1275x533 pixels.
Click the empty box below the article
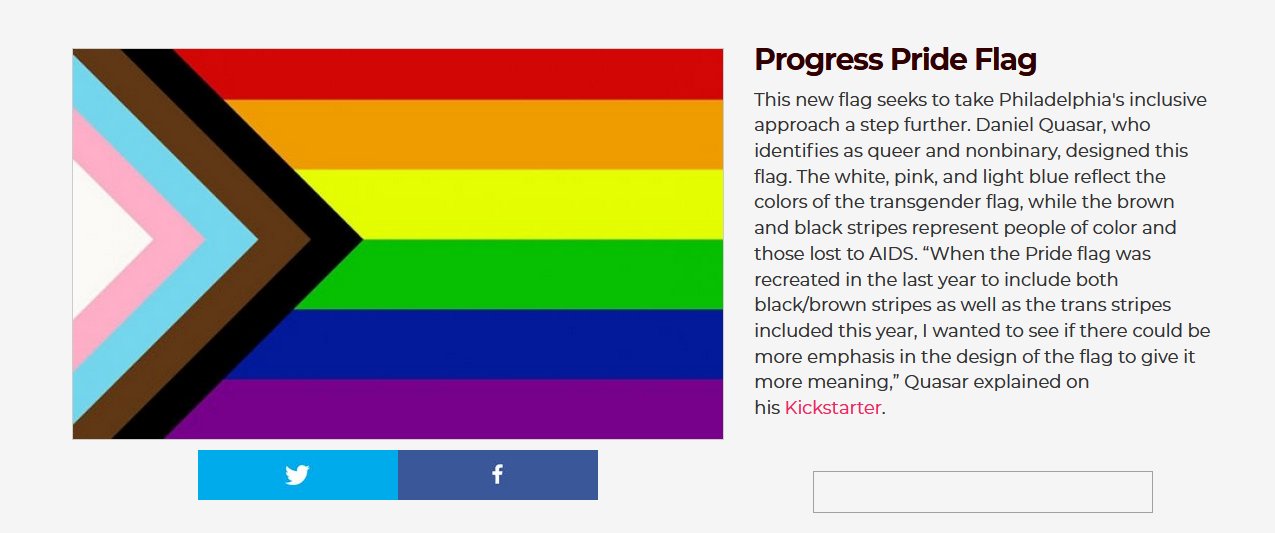click(x=982, y=492)
